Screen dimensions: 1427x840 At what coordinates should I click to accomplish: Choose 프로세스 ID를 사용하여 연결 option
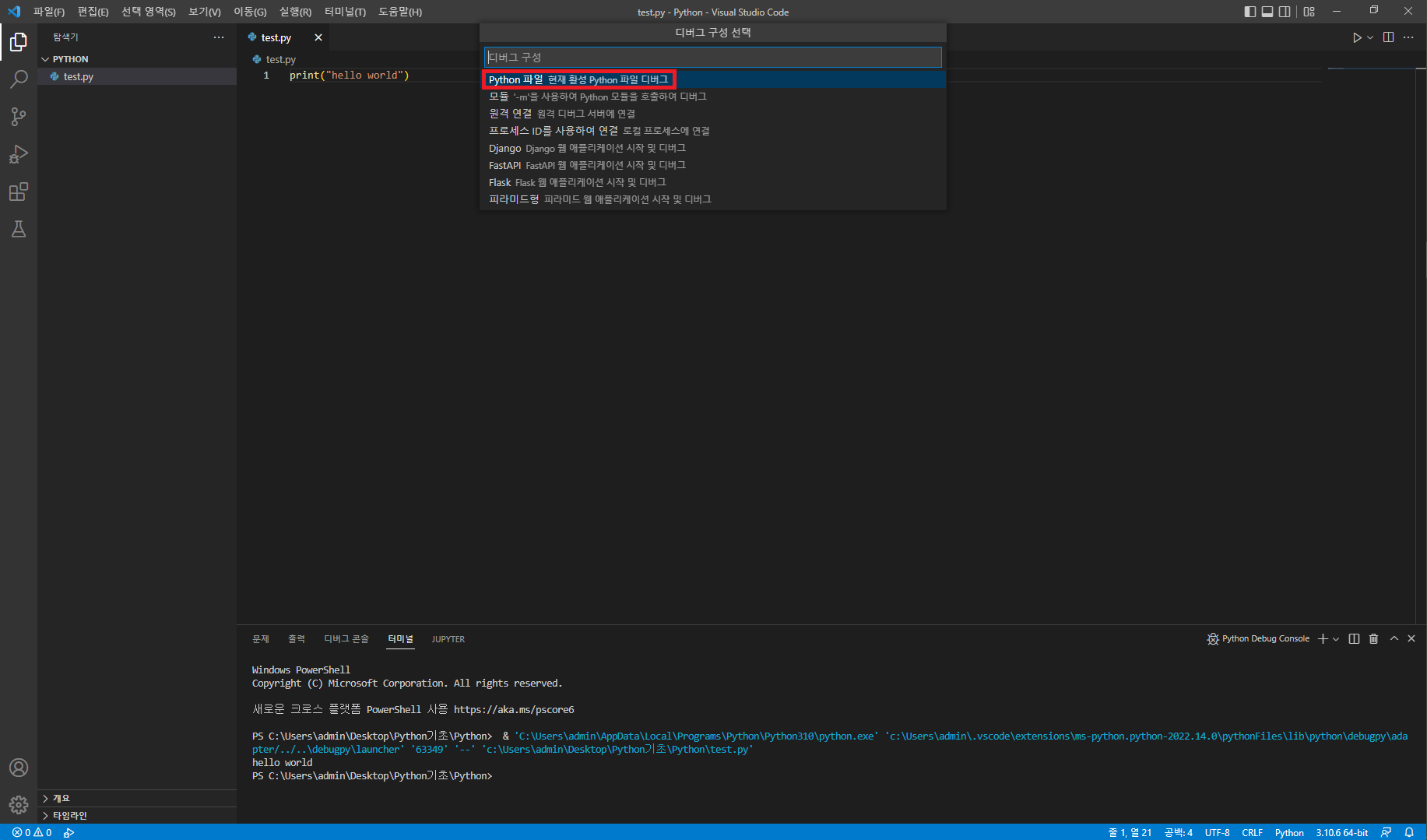pyautogui.click(x=712, y=131)
